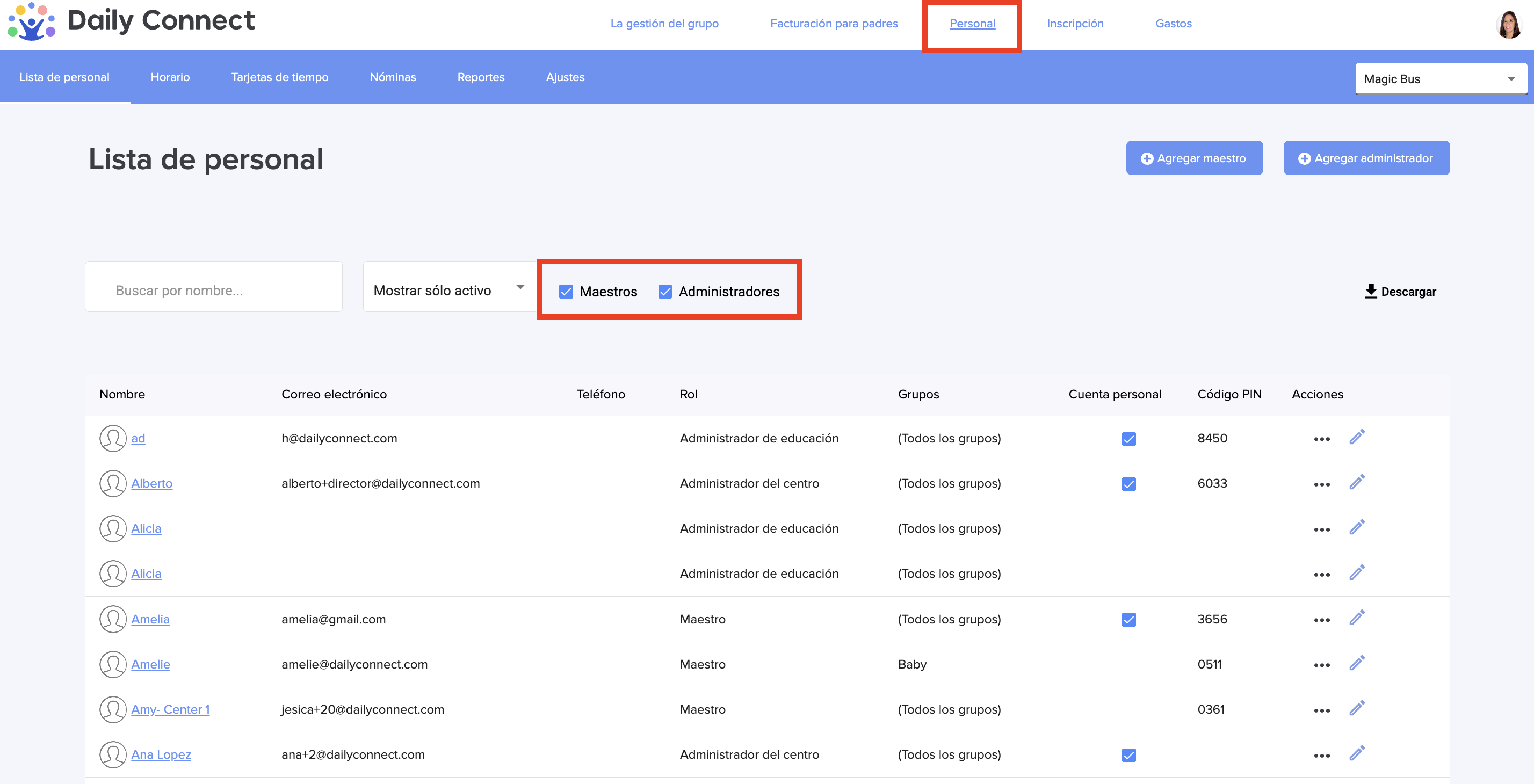Expand the Magic Bus center selector

click(x=1440, y=78)
